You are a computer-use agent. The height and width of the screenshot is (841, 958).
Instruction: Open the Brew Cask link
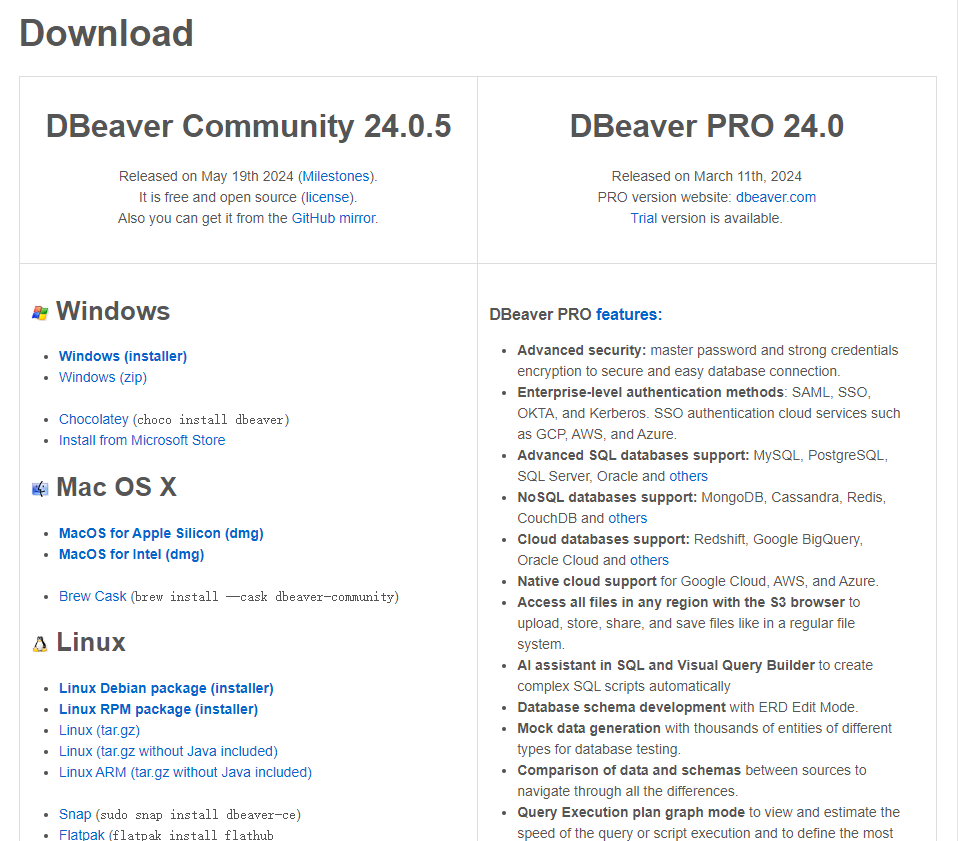(92, 596)
